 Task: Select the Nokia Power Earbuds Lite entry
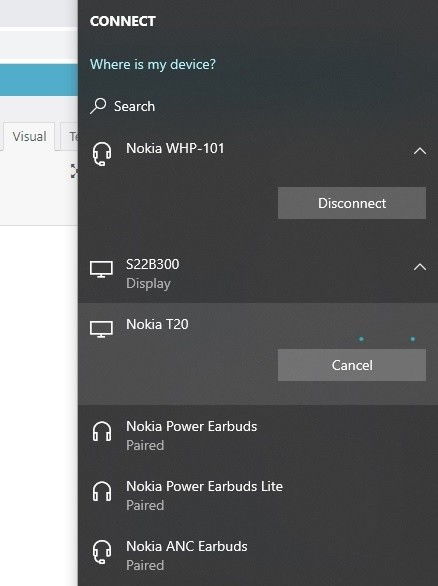click(x=258, y=496)
